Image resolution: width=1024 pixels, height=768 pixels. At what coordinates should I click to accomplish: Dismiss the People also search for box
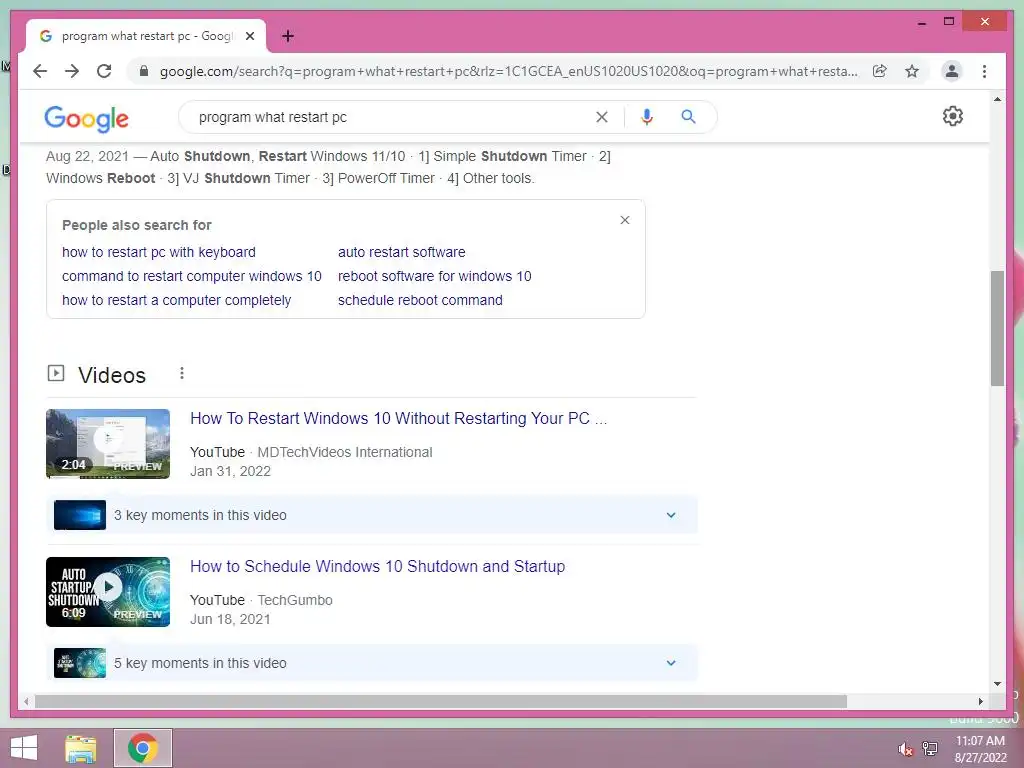click(x=625, y=220)
